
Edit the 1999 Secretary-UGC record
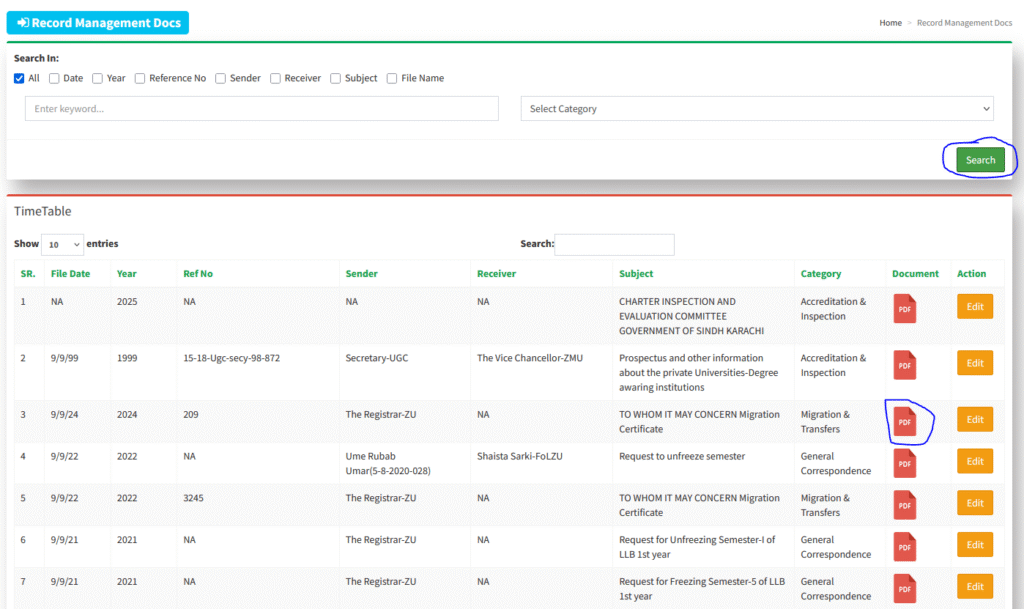point(975,363)
